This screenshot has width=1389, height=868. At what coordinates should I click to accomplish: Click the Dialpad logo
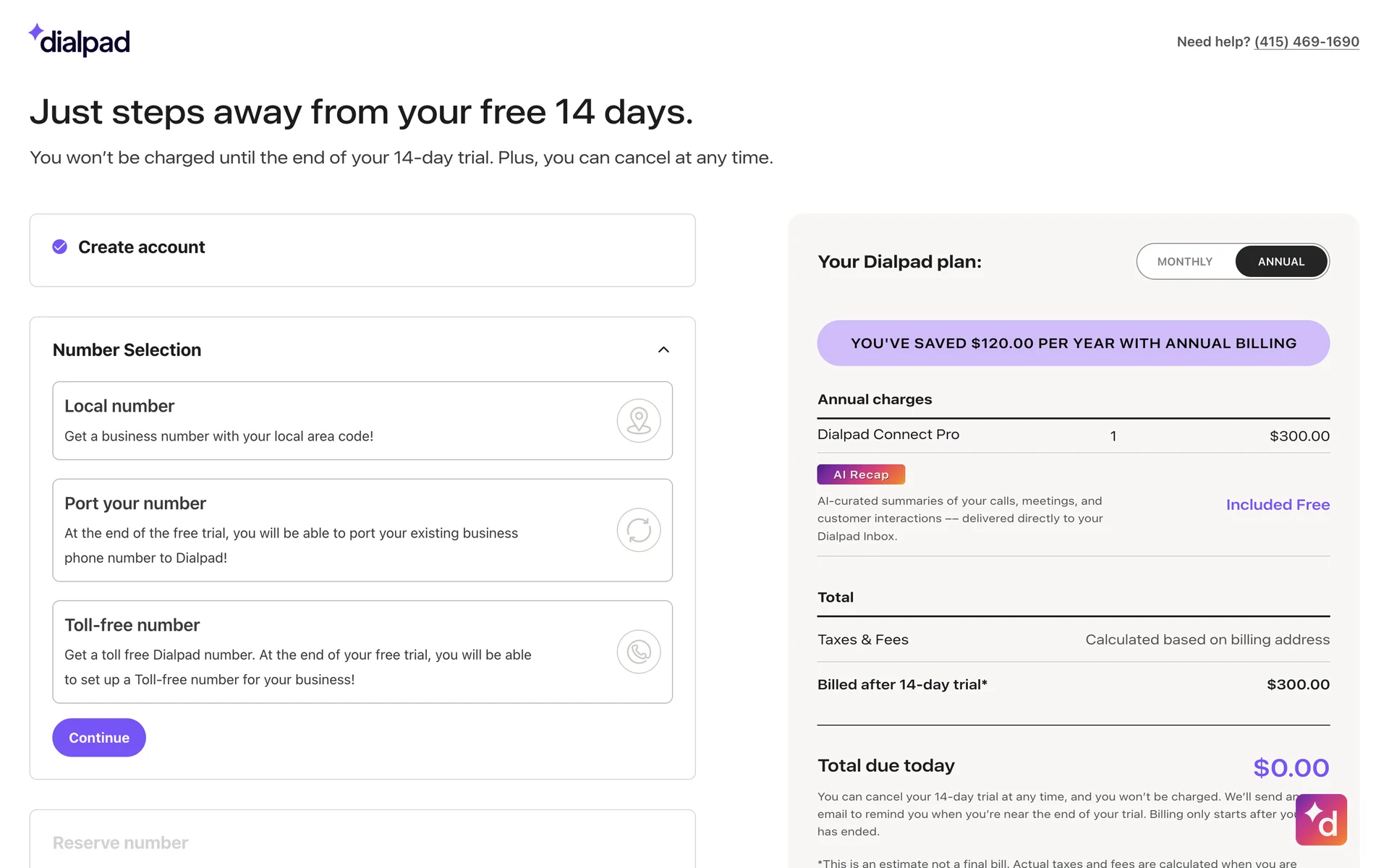pyautogui.click(x=80, y=41)
